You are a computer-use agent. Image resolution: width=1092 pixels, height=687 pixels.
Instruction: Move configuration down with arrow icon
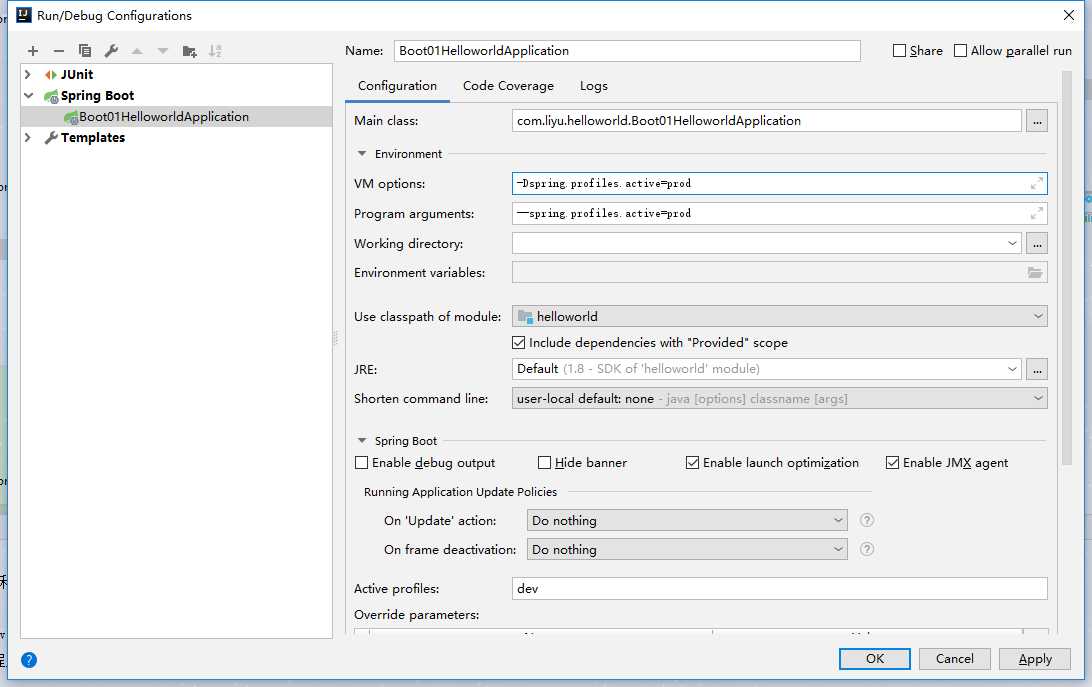coord(163,51)
